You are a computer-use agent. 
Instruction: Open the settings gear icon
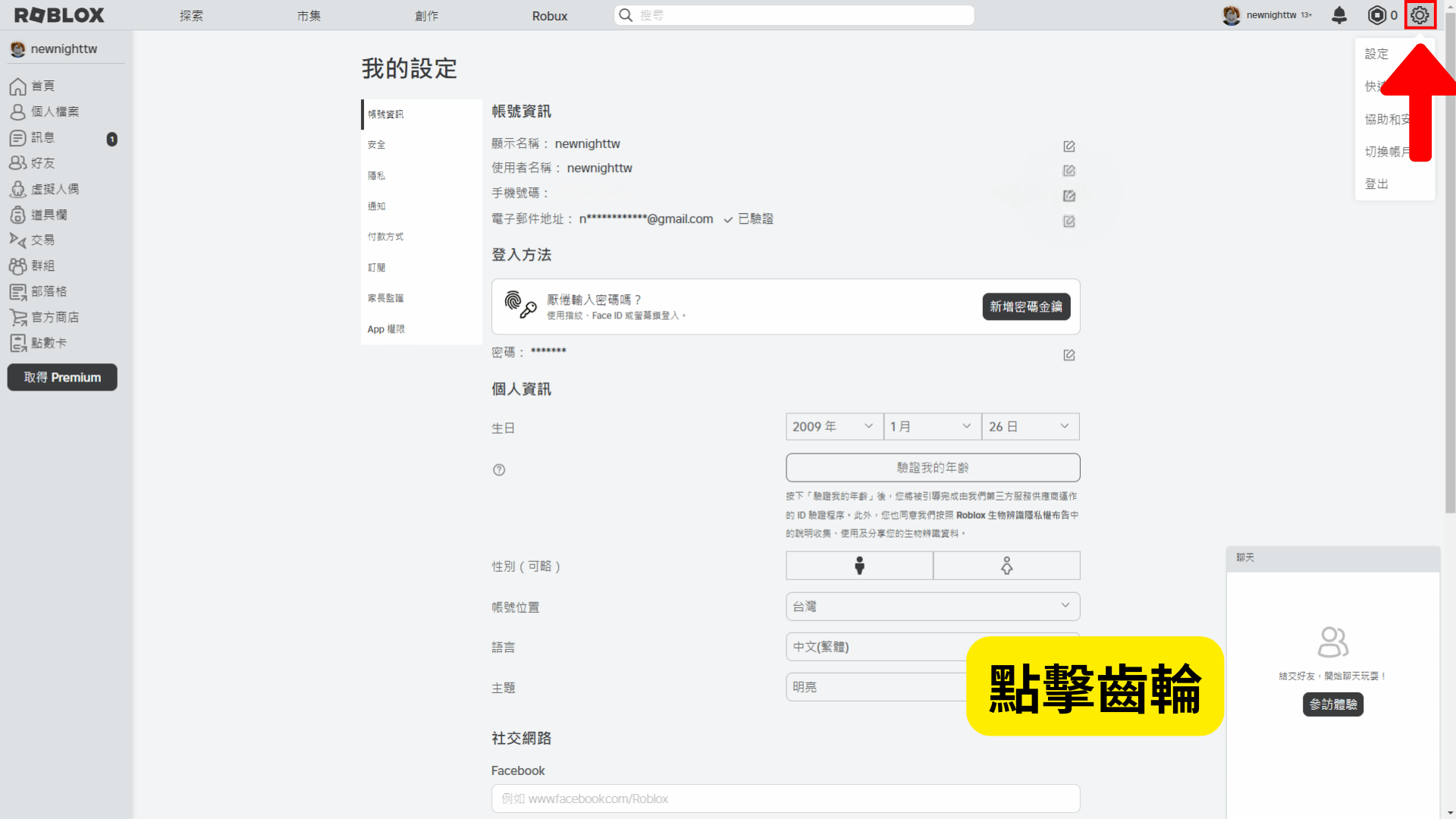click(1420, 15)
